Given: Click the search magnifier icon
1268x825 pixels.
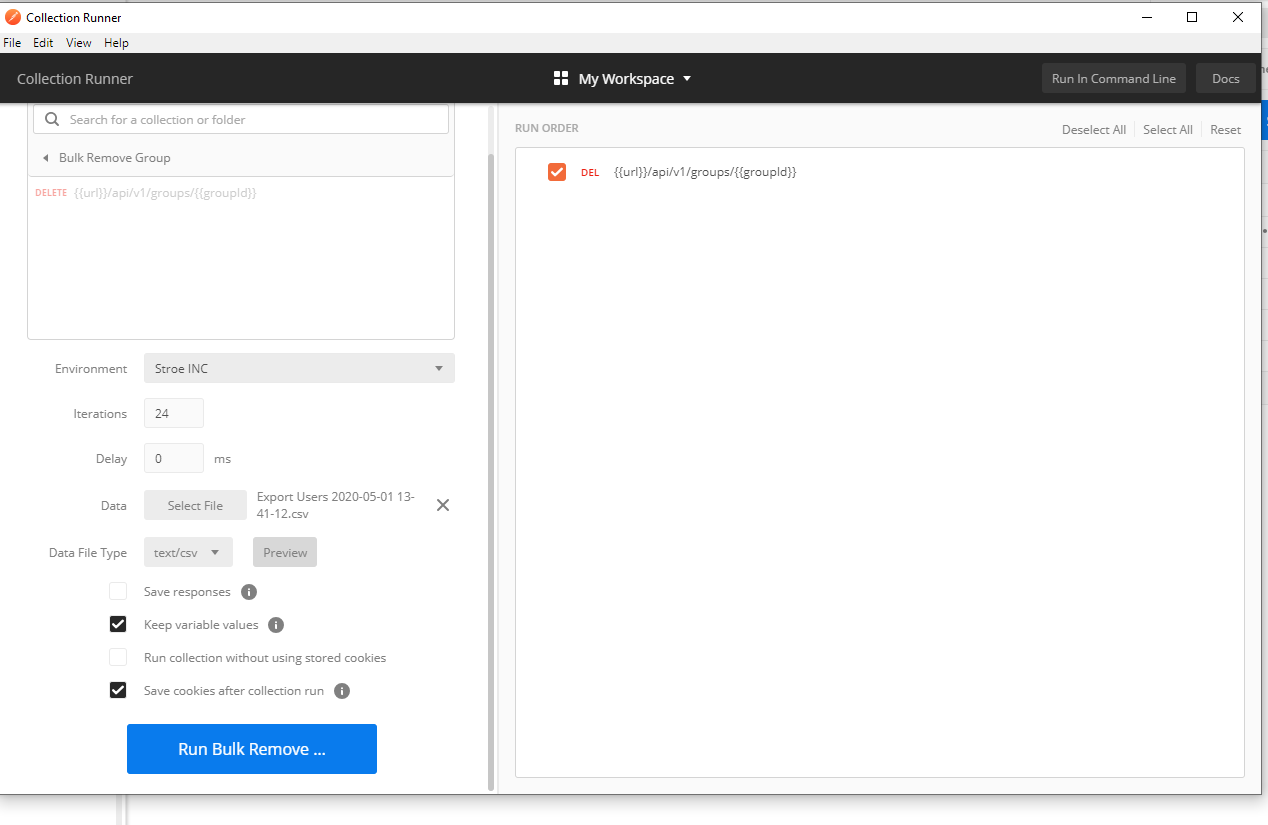Looking at the screenshot, I should [x=52, y=120].
